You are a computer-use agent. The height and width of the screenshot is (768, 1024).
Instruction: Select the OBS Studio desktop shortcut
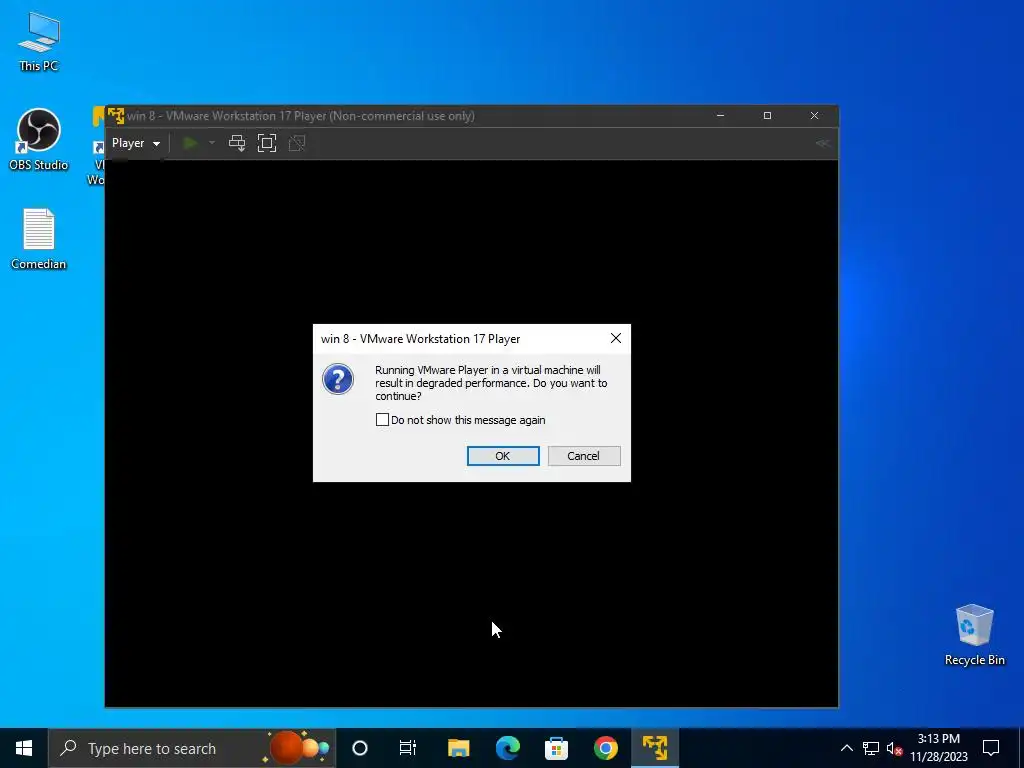tap(39, 140)
